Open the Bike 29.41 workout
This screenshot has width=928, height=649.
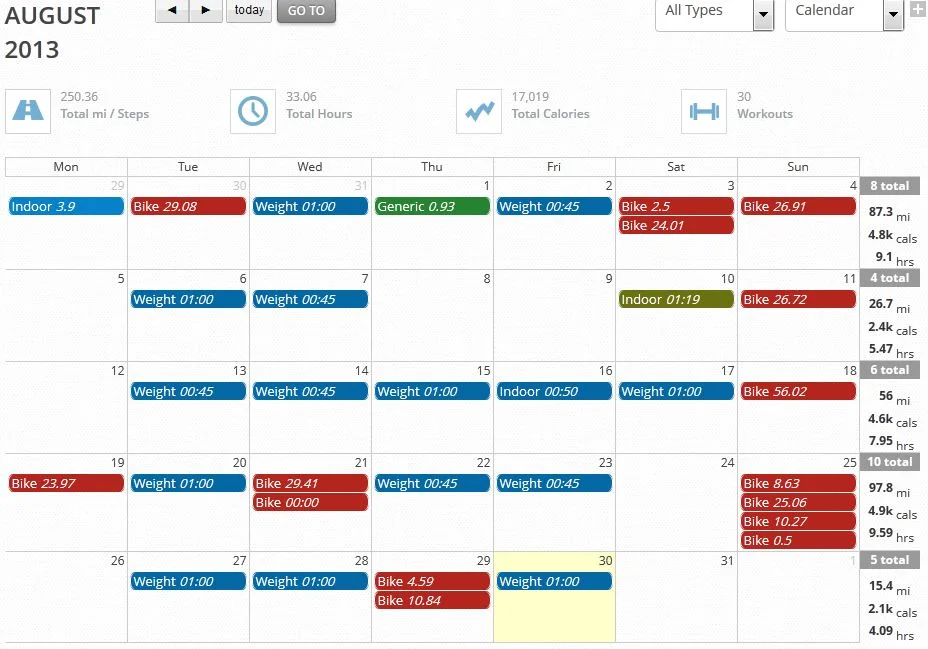point(310,483)
